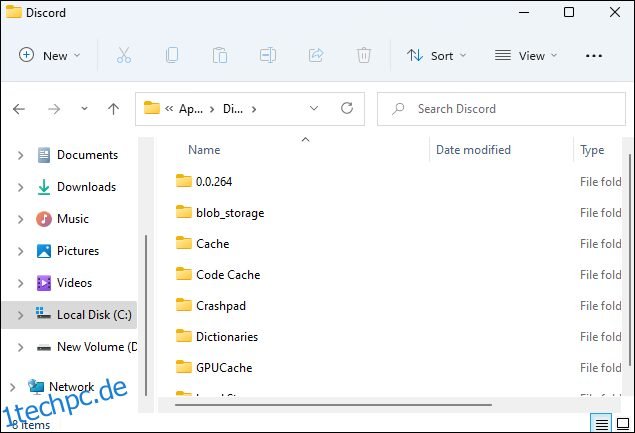Click the Paste clipboard icon
The image size is (635, 433).
click(x=219, y=55)
